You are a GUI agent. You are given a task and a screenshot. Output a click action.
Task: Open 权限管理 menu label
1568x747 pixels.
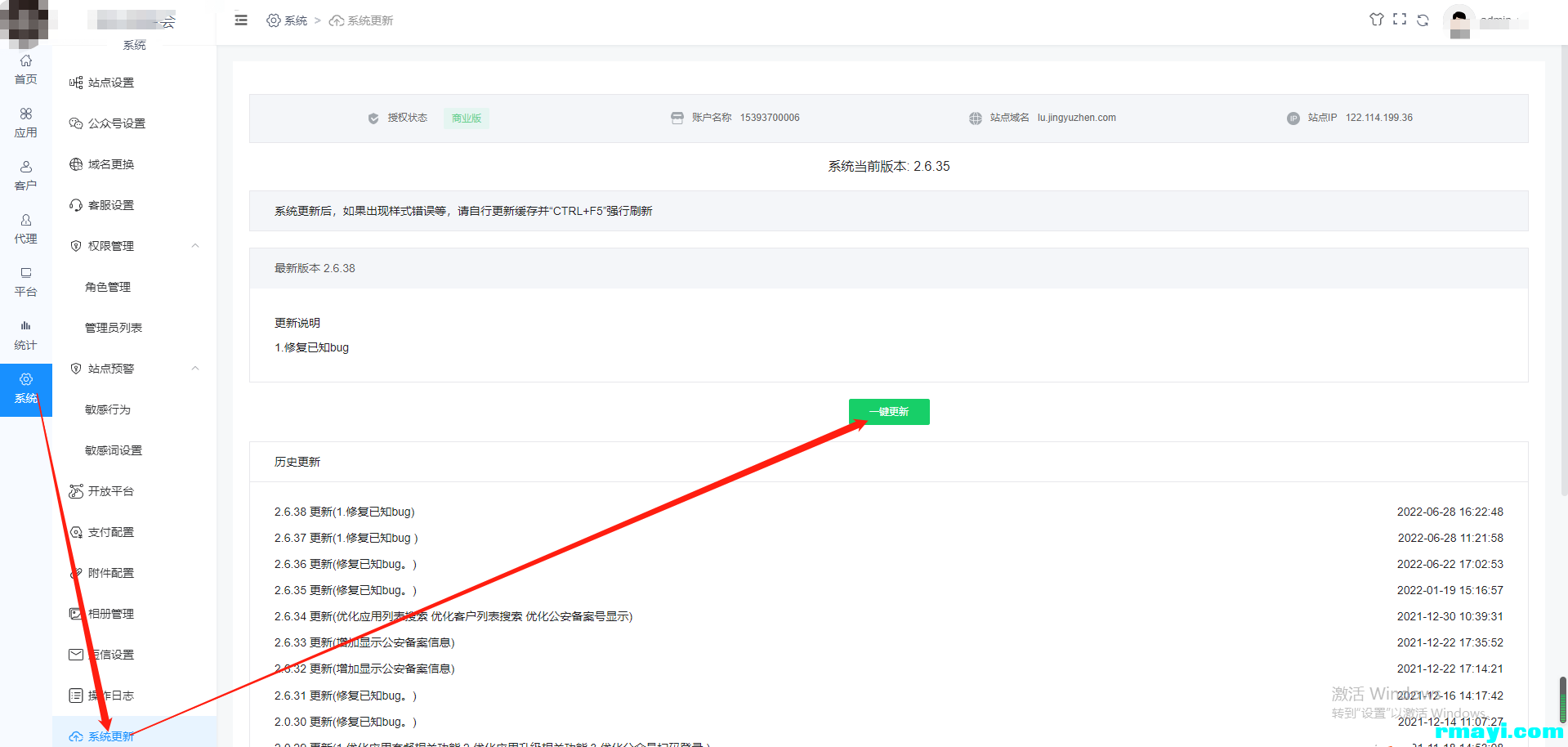point(111,246)
